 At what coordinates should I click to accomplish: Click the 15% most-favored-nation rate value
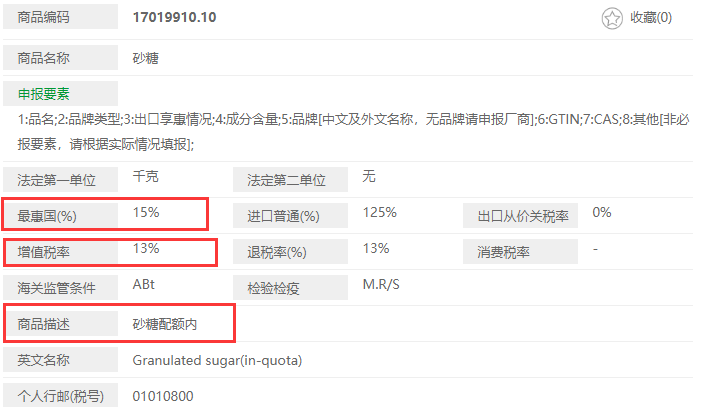pos(146,212)
